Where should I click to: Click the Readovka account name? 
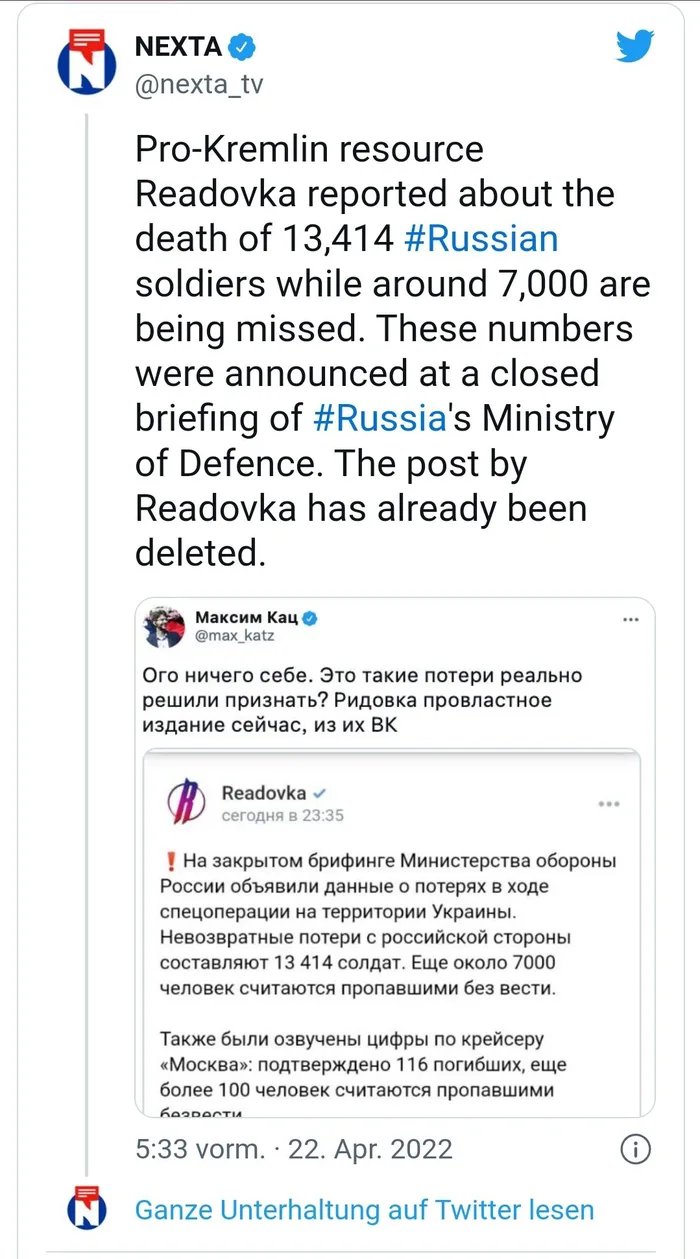[x=263, y=793]
